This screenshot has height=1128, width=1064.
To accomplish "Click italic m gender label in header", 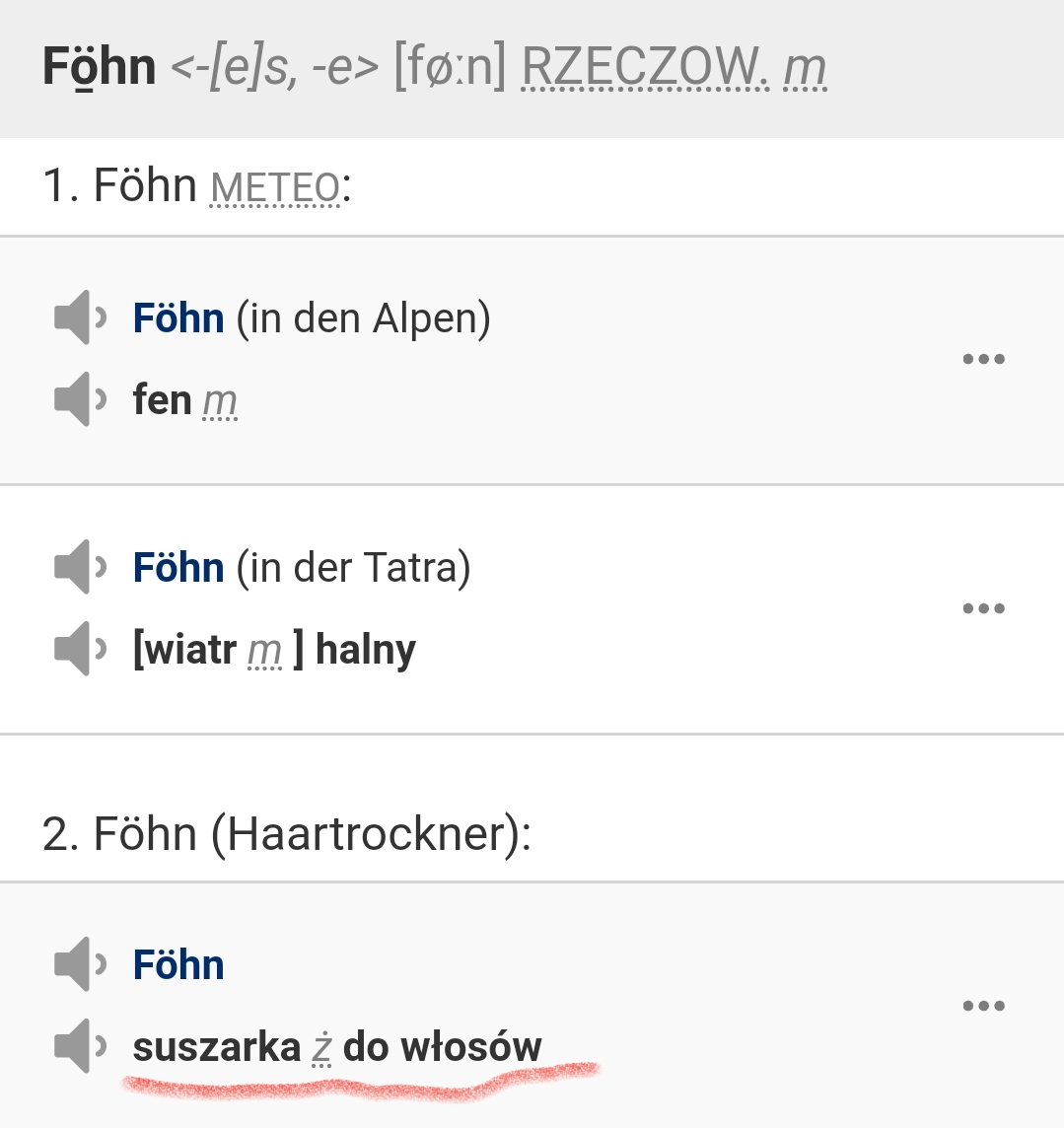I will [x=805, y=69].
